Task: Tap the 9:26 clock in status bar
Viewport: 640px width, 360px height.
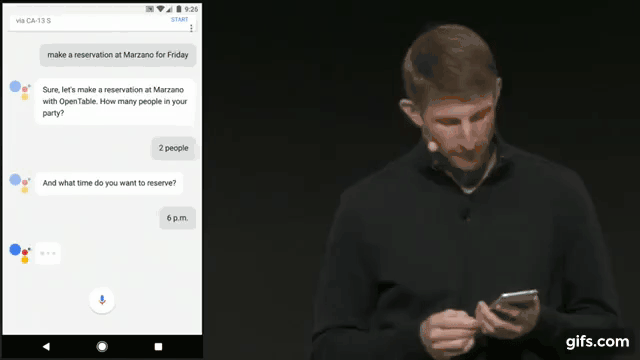Action: pyautogui.click(x=191, y=9)
